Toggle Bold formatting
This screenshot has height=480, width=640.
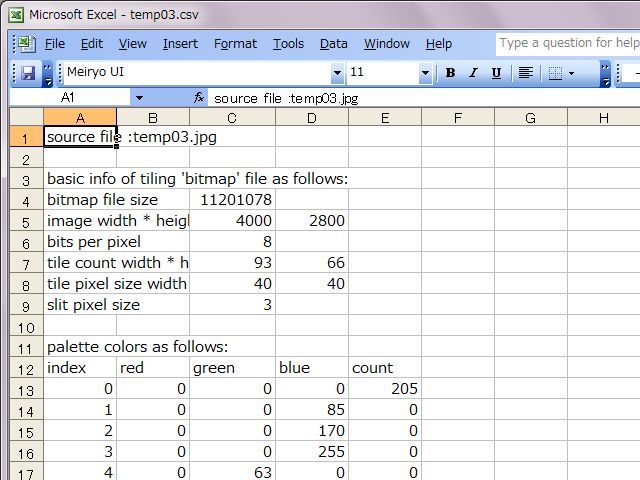tap(450, 73)
